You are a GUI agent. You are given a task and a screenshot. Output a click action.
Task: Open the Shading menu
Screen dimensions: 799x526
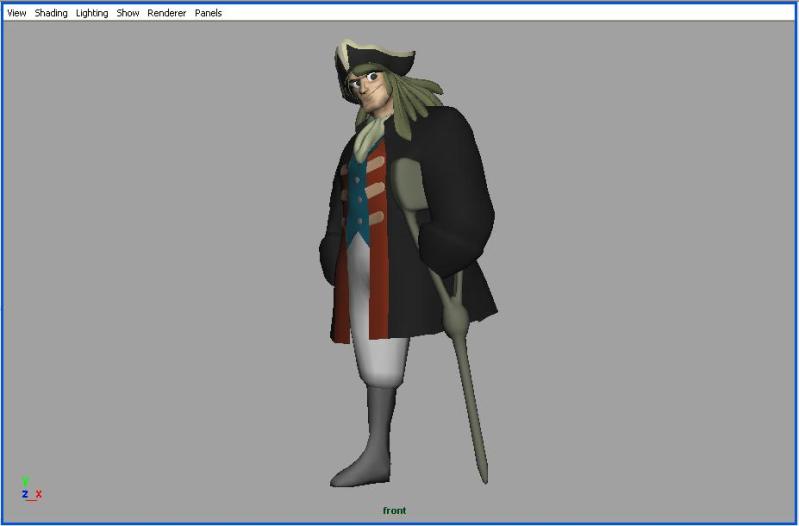(51, 13)
